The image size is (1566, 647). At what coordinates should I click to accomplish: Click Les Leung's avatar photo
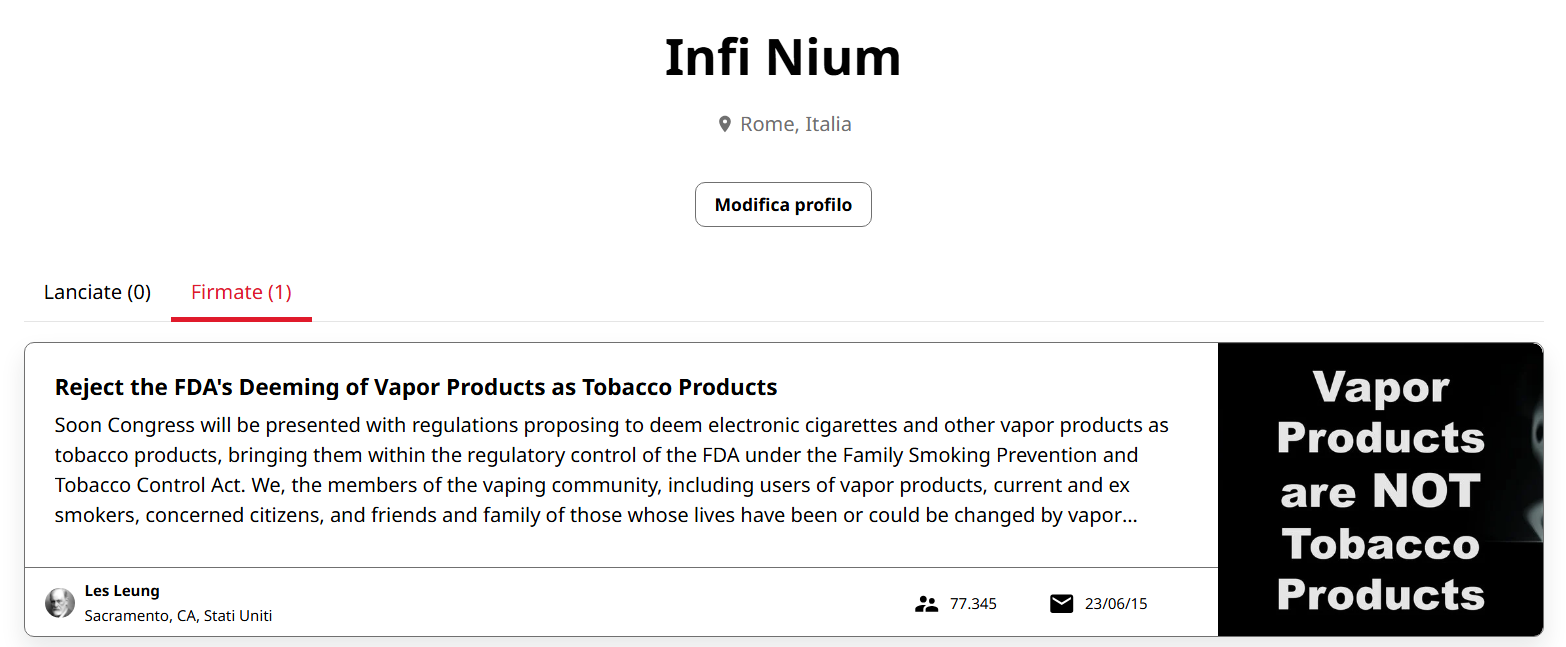[60, 603]
